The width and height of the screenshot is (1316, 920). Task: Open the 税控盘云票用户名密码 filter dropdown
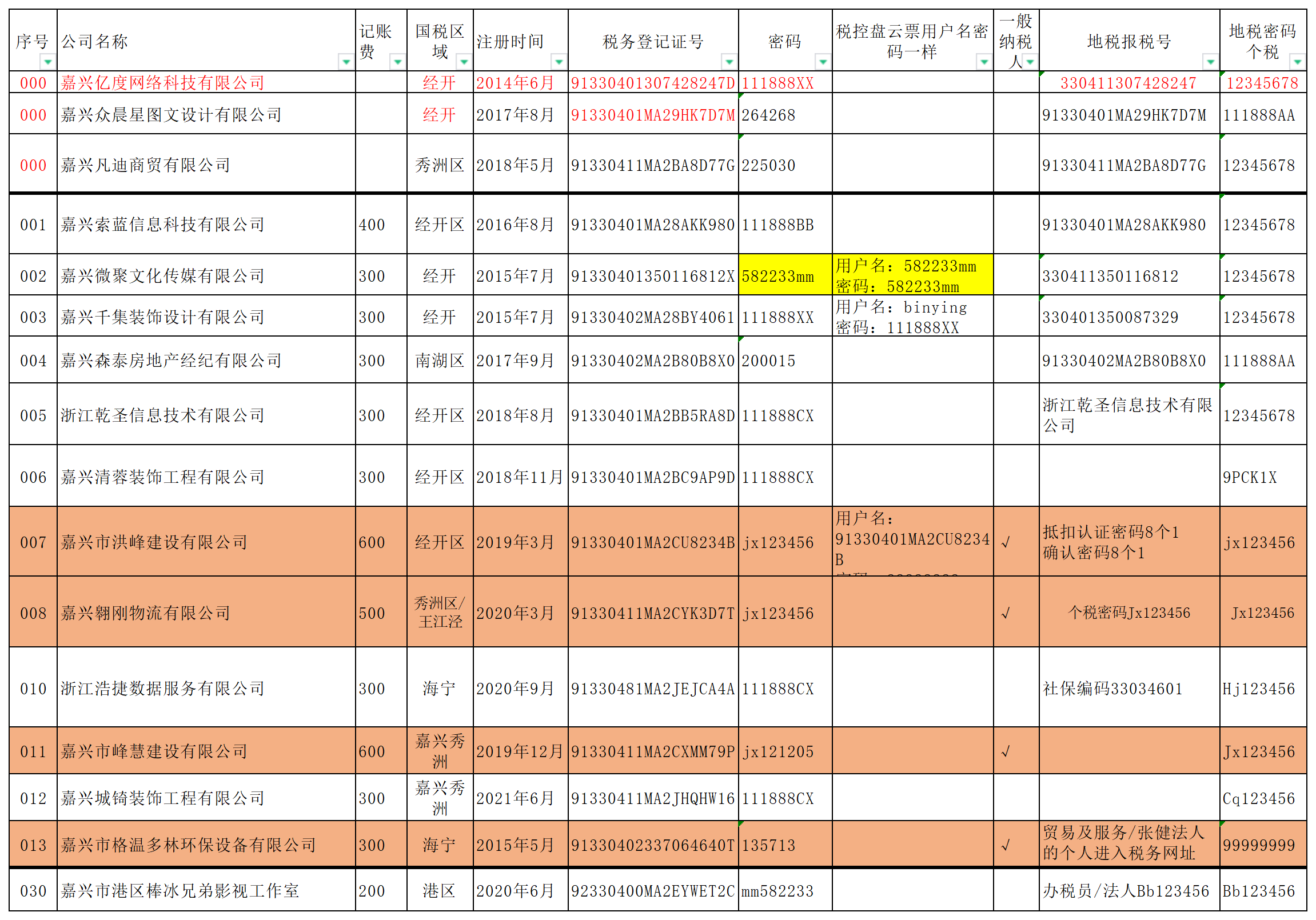tap(983, 61)
